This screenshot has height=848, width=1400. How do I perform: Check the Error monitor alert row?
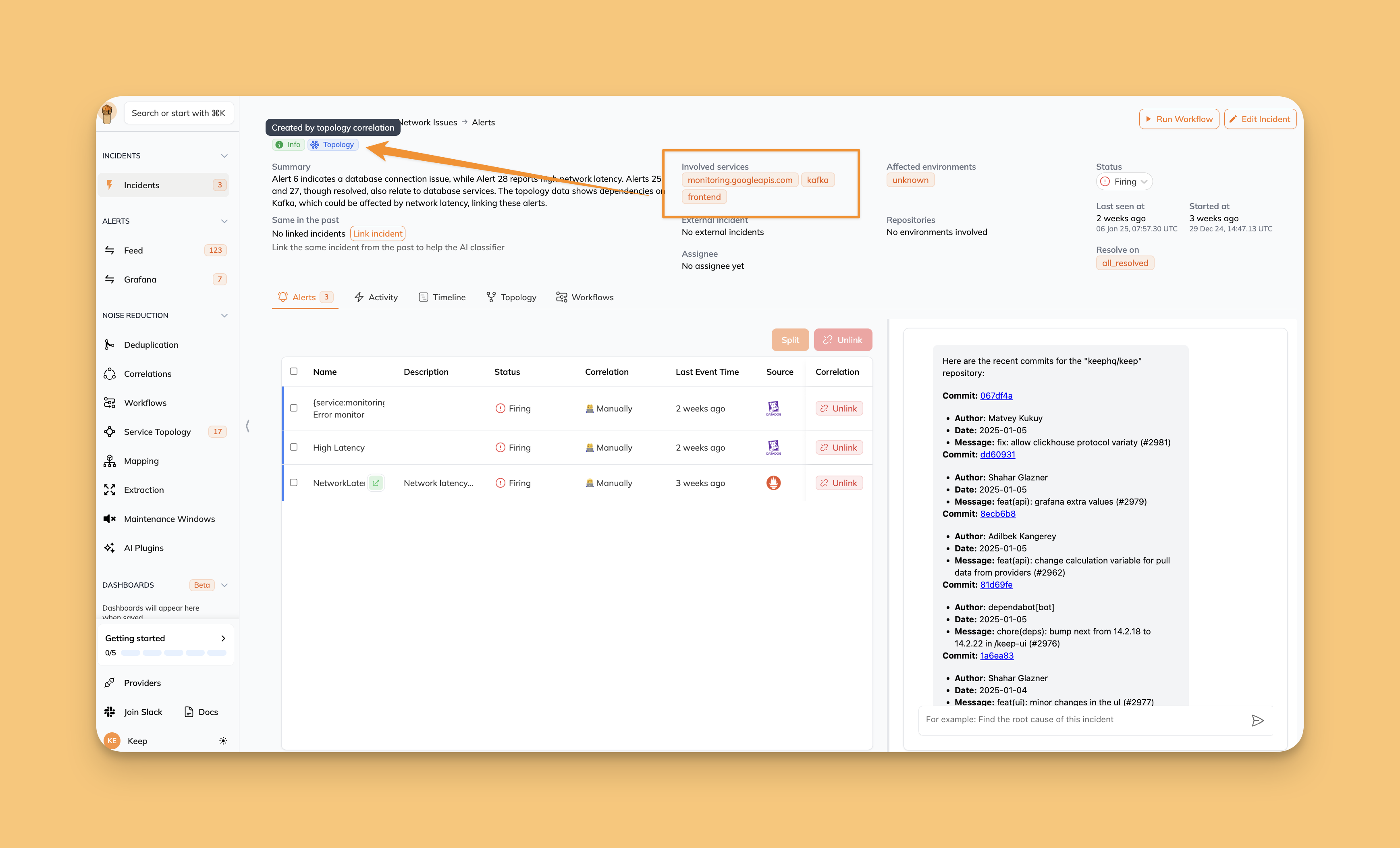(x=294, y=407)
